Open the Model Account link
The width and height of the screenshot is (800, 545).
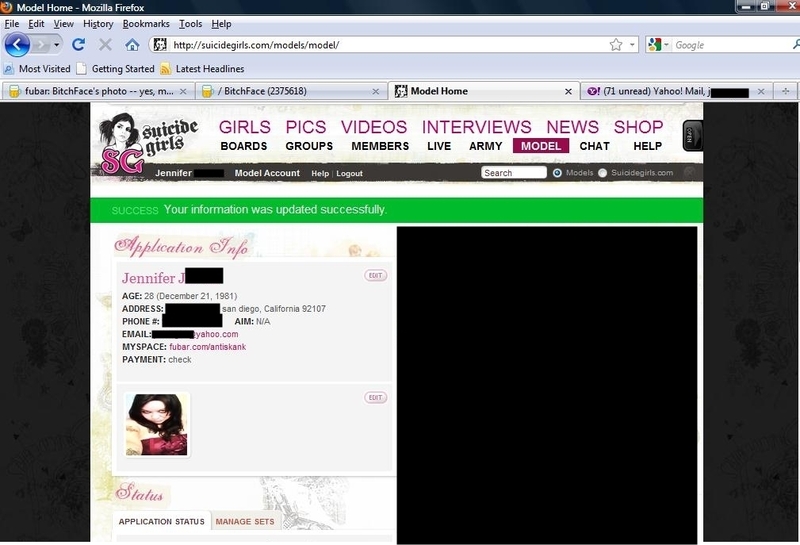point(267,173)
